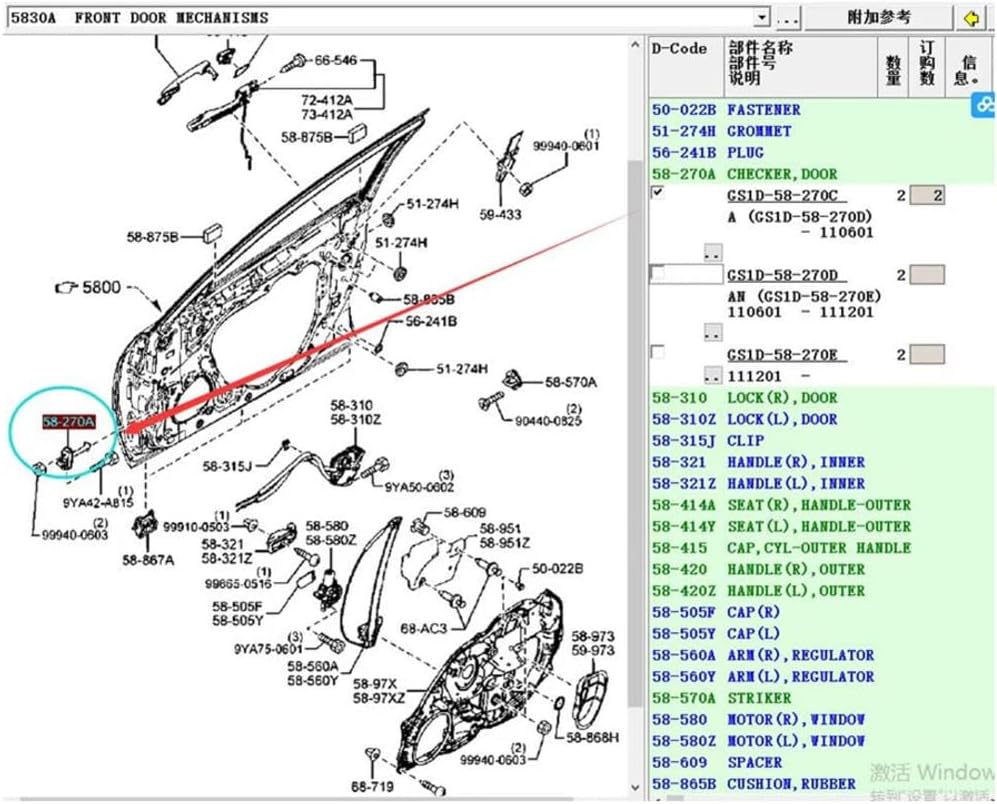The image size is (997, 804).
Task: Click the 58-867A part label in diagram
Action: 148,559
